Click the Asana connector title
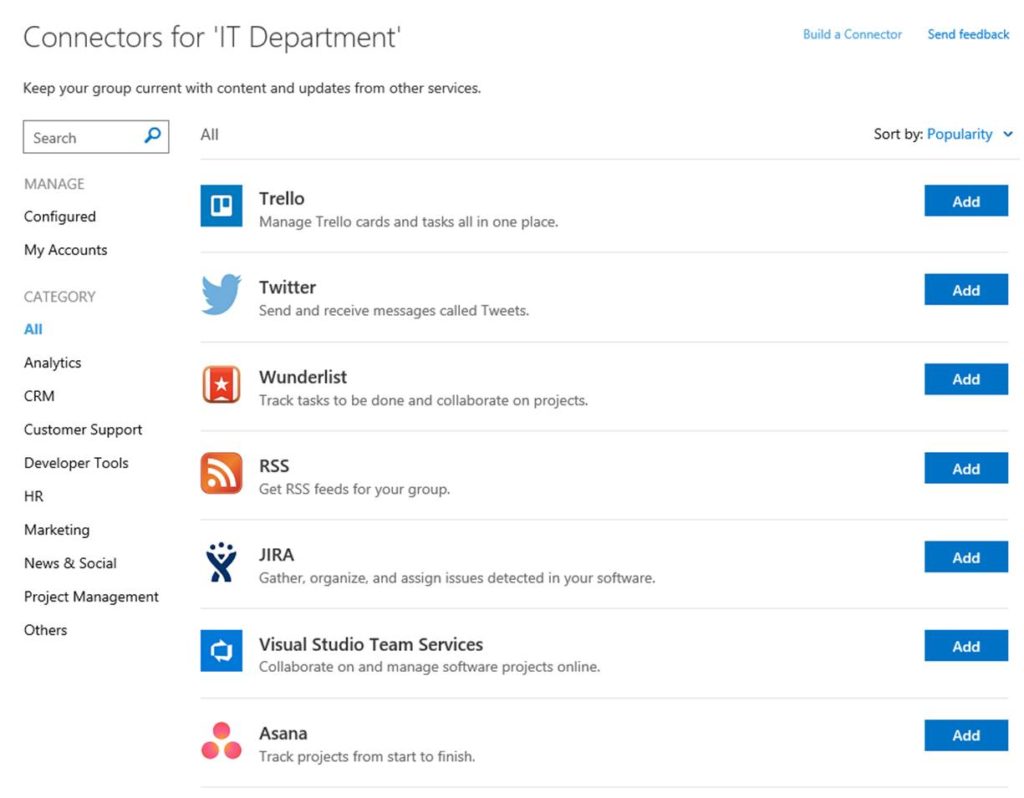1024x798 pixels. click(x=283, y=733)
